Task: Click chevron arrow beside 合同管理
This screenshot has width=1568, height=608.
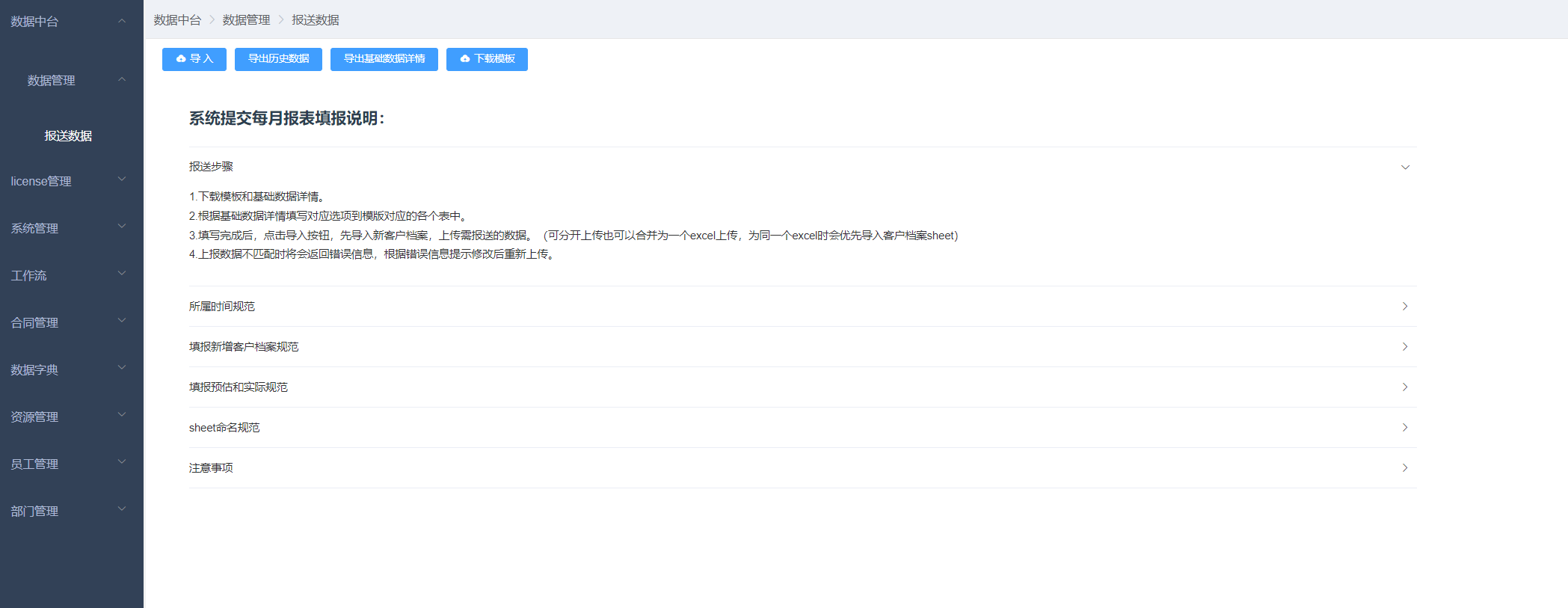Action: pos(122,320)
